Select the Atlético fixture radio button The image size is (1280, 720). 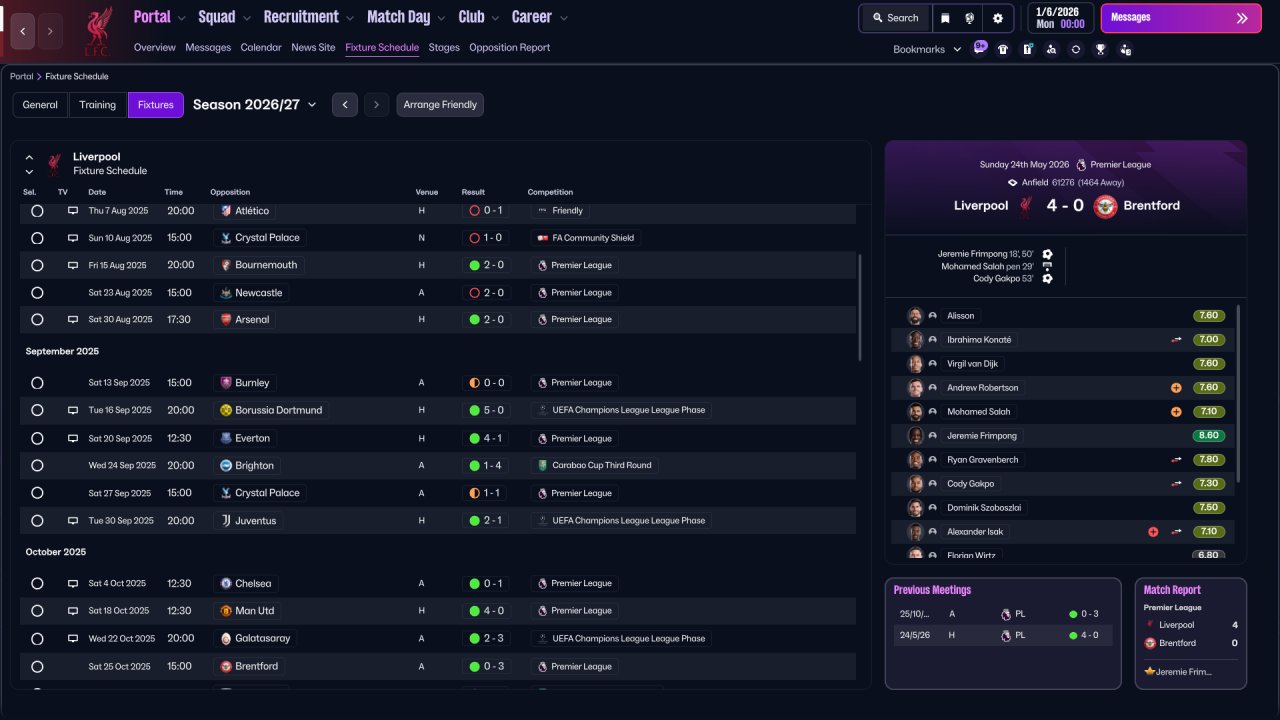coord(37,211)
